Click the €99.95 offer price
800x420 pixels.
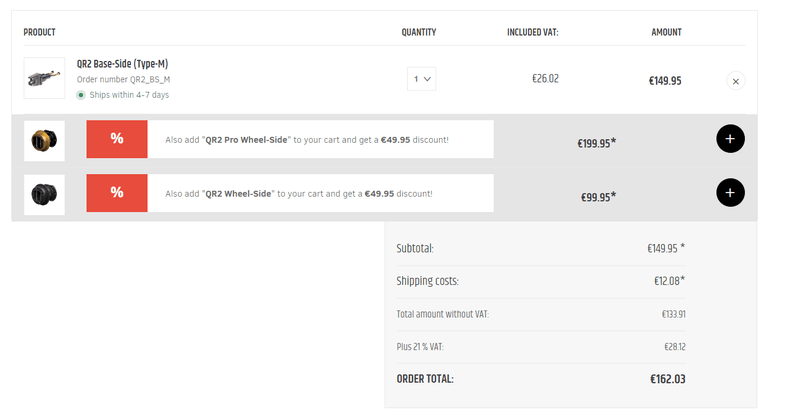click(x=598, y=197)
